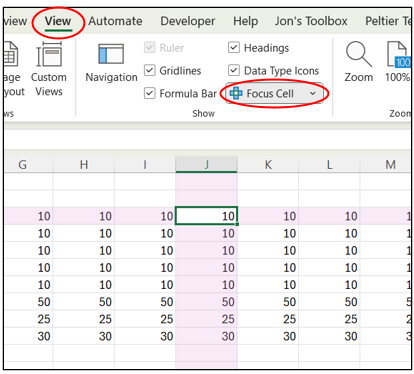Switch to the Automate tab
Image resolution: width=414 pixels, height=374 pixels.
pyautogui.click(x=115, y=21)
